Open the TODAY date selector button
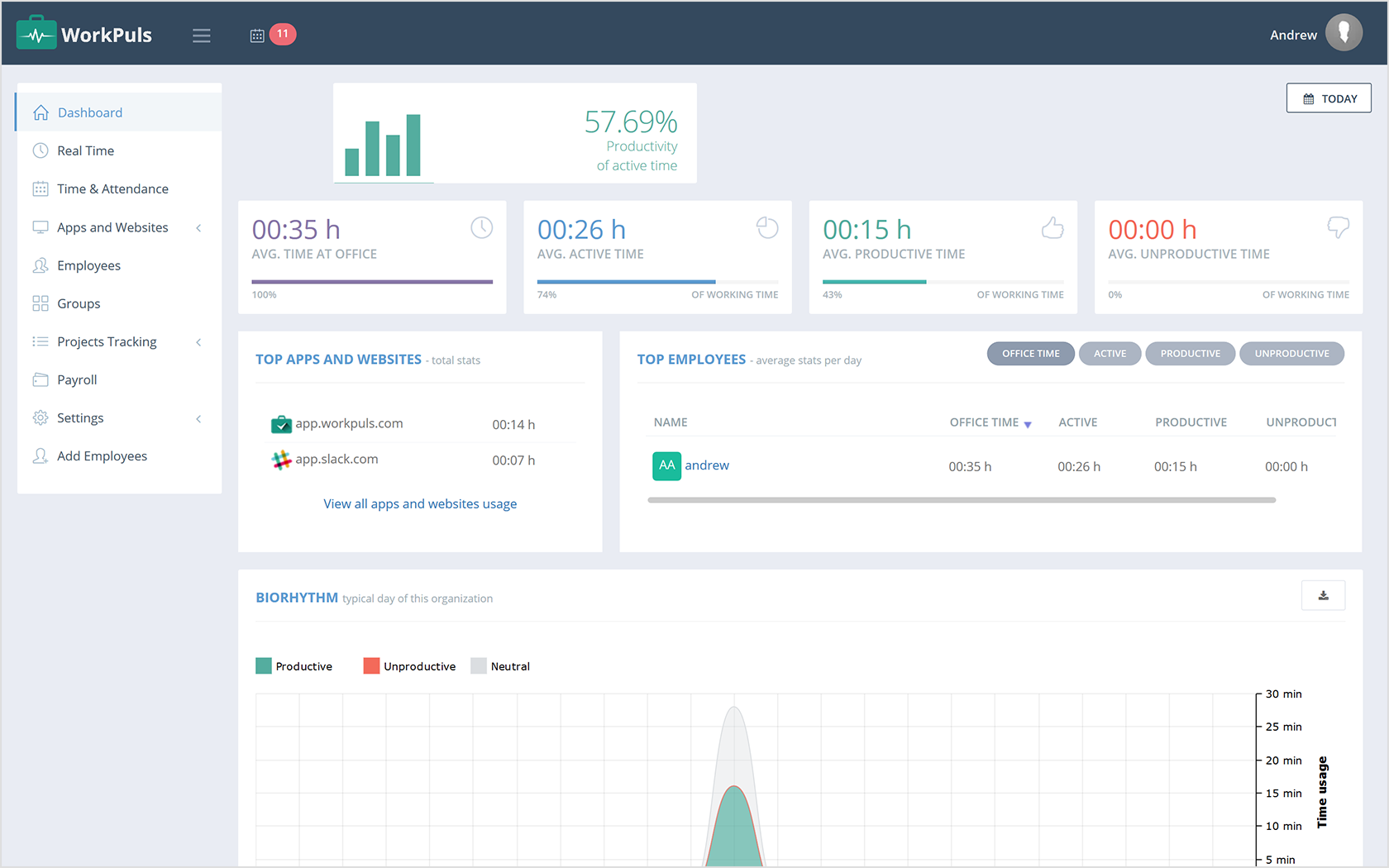Screen dimensions: 1389x868 (1329, 98)
